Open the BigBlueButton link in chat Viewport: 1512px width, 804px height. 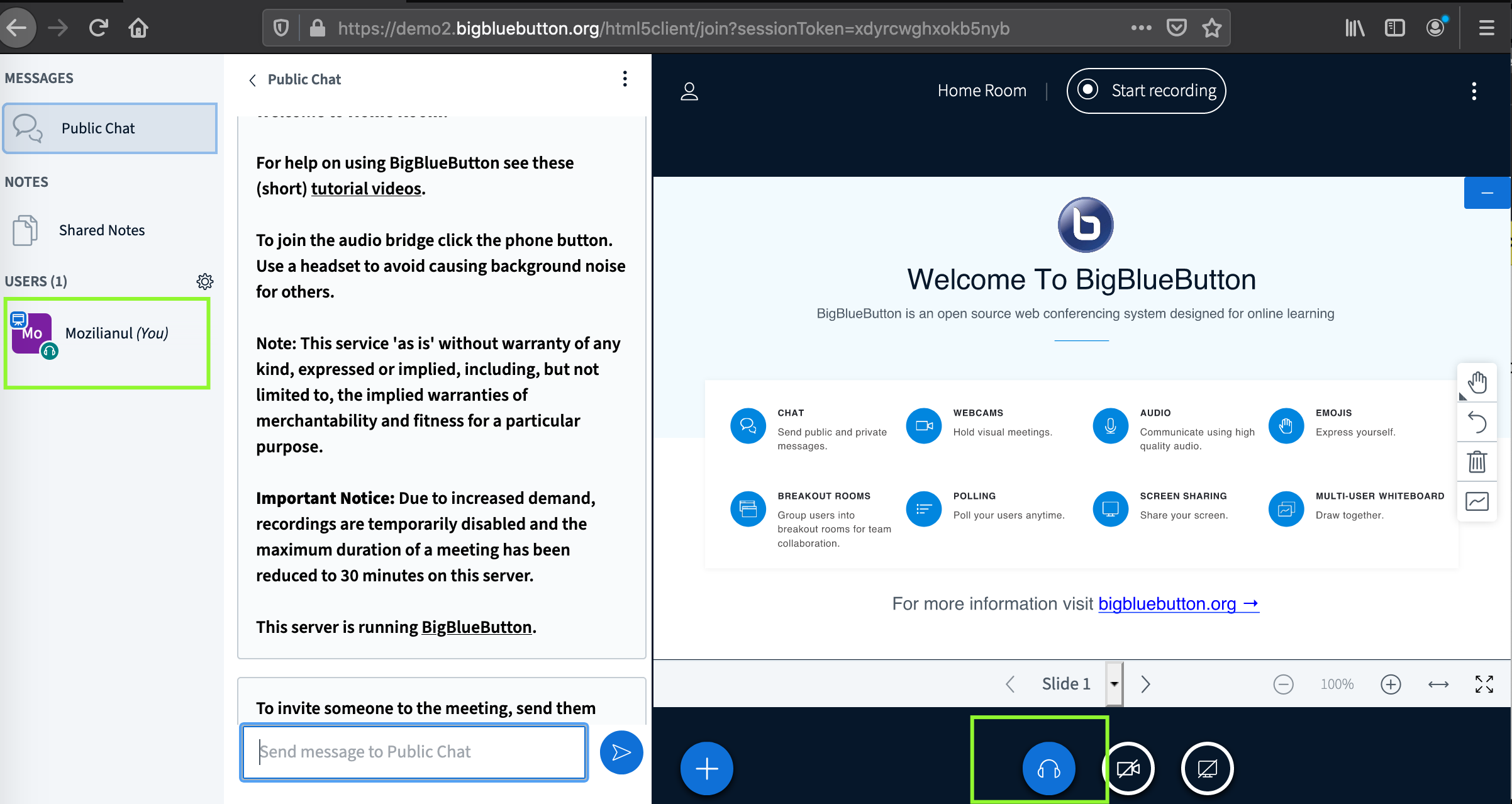click(x=477, y=627)
